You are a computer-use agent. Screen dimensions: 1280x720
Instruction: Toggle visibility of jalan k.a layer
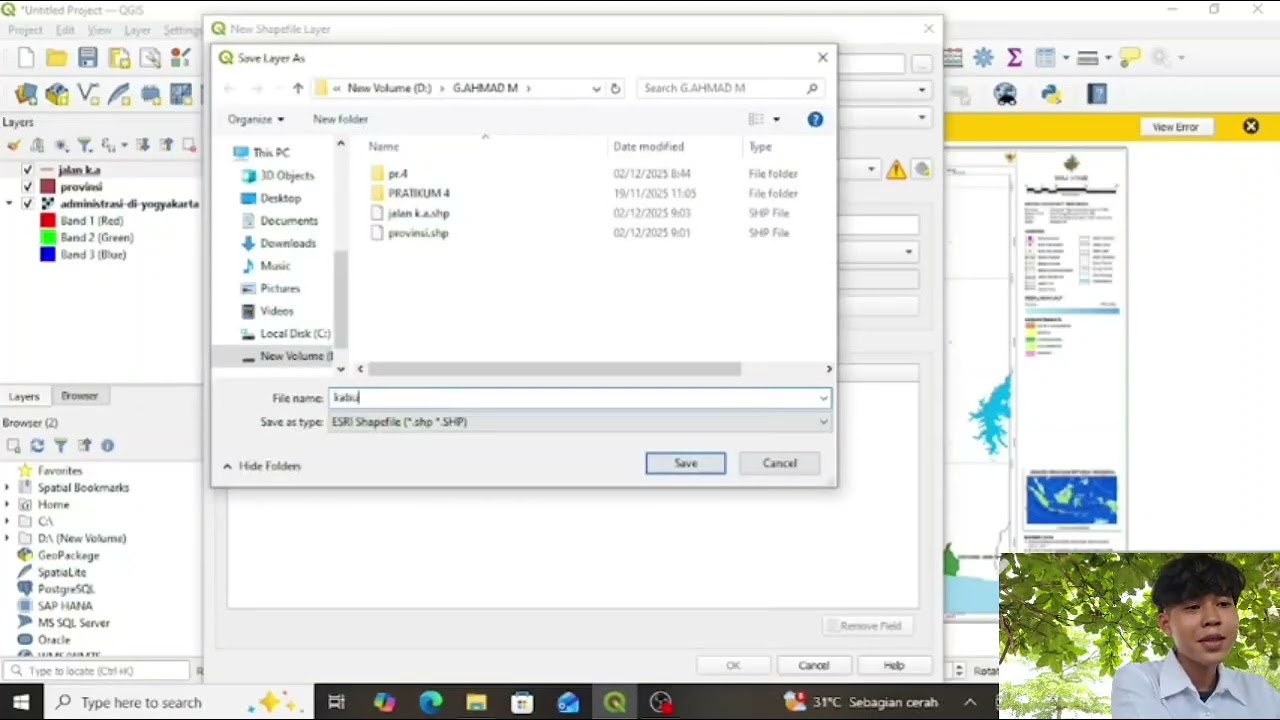28,170
